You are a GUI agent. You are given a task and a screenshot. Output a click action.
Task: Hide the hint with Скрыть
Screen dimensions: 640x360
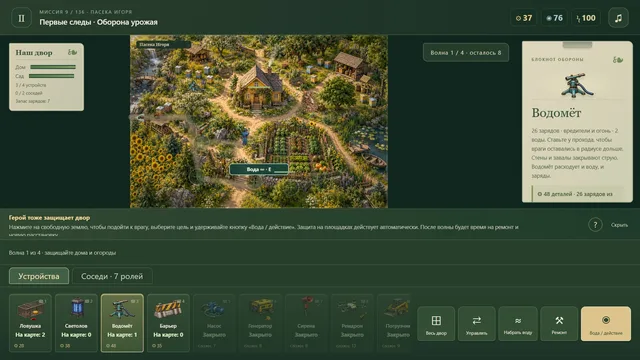click(x=619, y=225)
